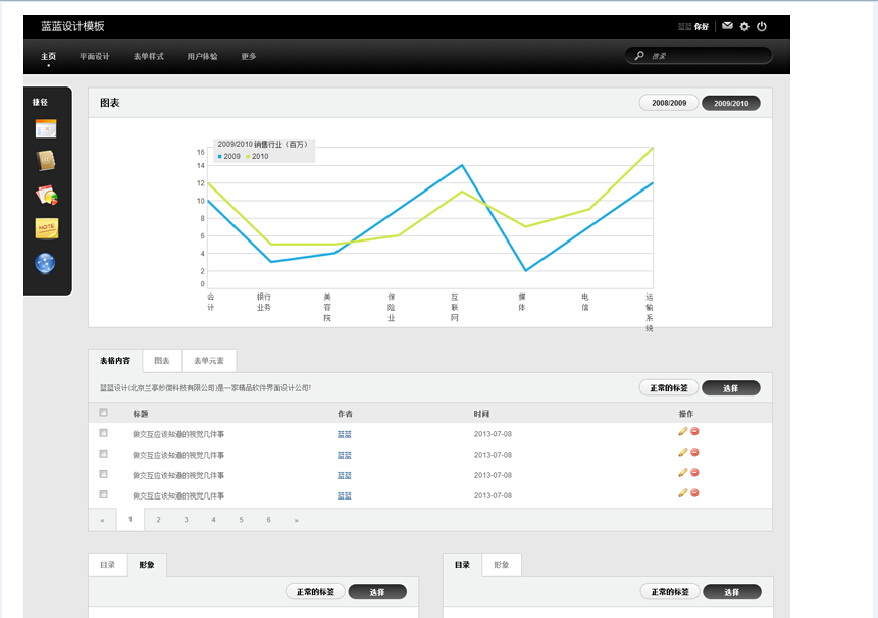
Task: Check the first table row checkbox
Action: pyautogui.click(x=103, y=433)
